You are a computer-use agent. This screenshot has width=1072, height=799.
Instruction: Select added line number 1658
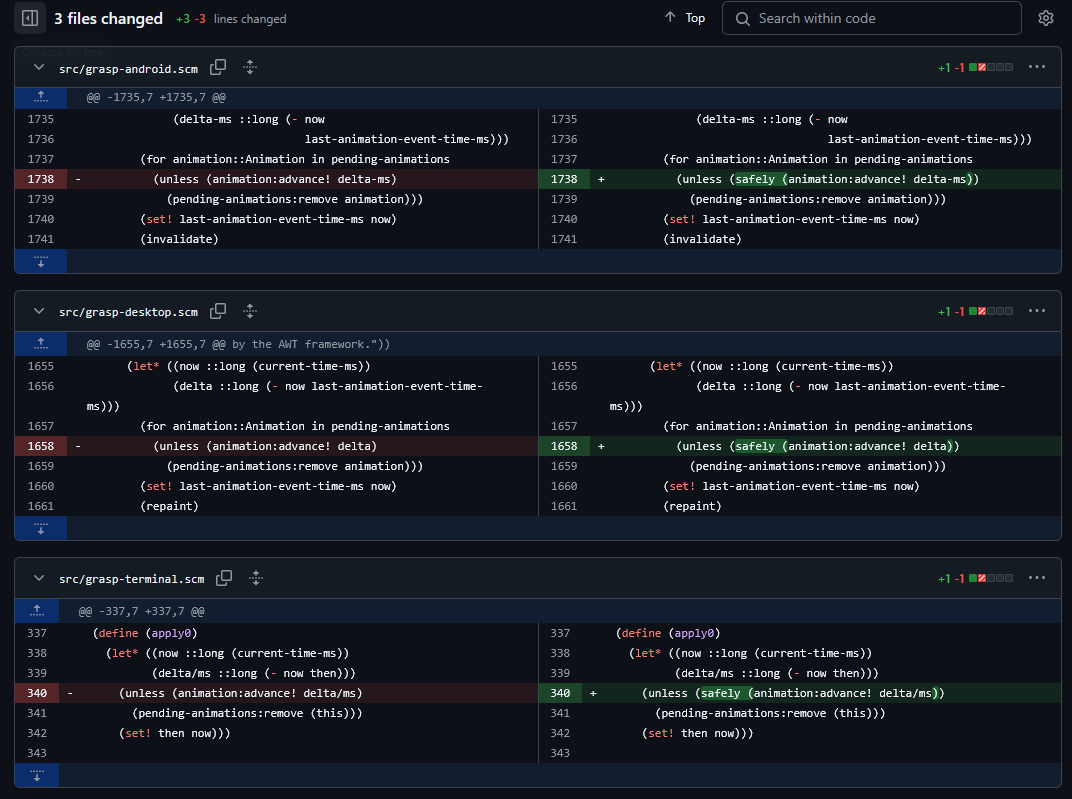(564, 446)
